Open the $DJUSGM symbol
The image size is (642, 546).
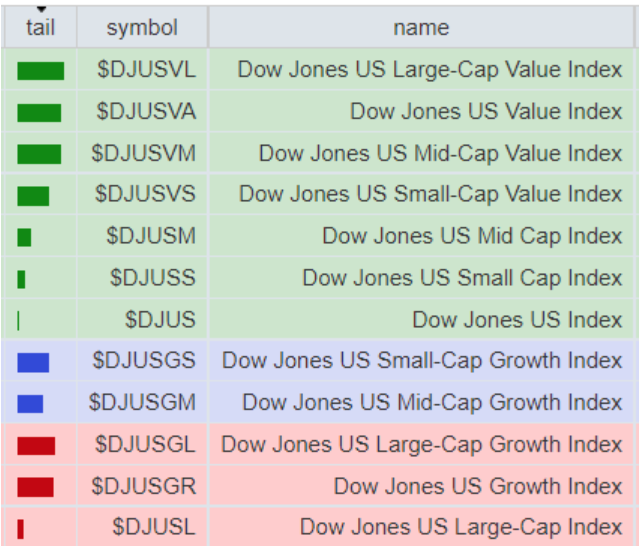point(142,402)
